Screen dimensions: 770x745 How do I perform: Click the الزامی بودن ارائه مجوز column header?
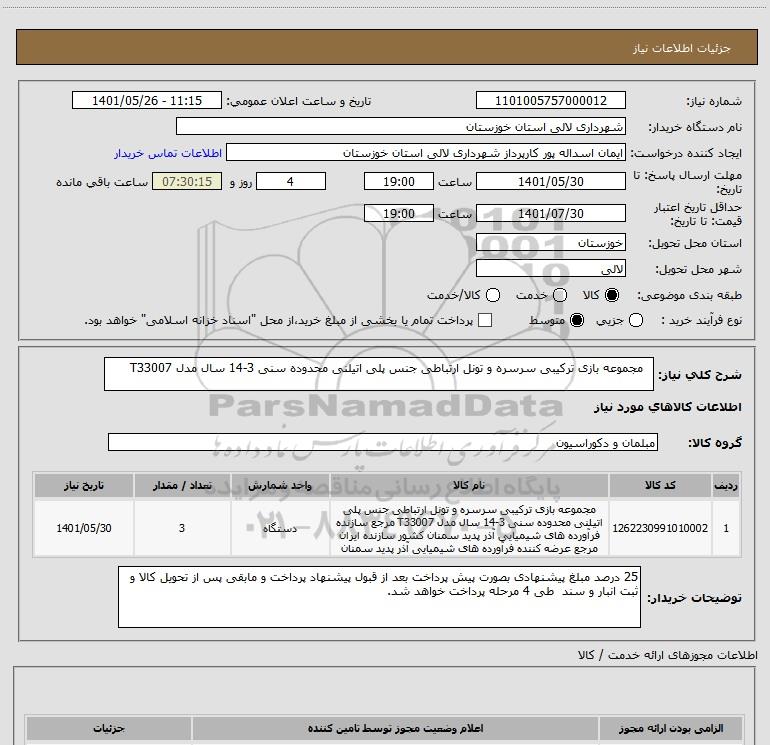tap(671, 728)
